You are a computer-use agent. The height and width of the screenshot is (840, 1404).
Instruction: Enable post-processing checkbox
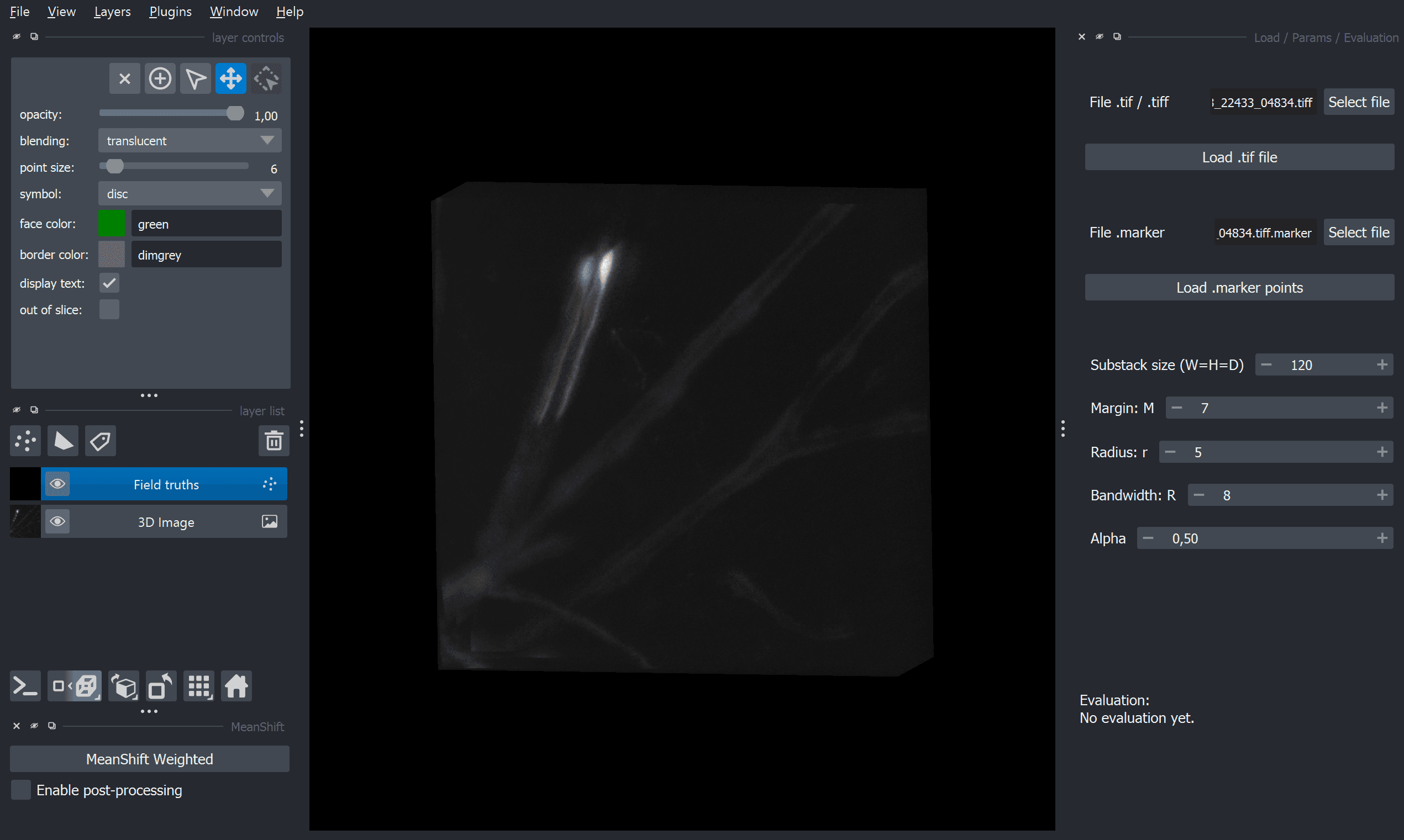click(21, 790)
